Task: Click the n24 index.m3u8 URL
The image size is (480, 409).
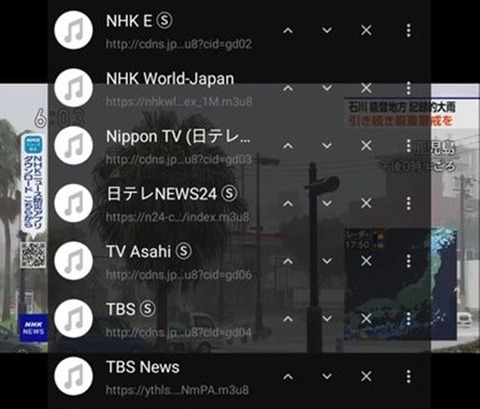Action: (x=177, y=217)
